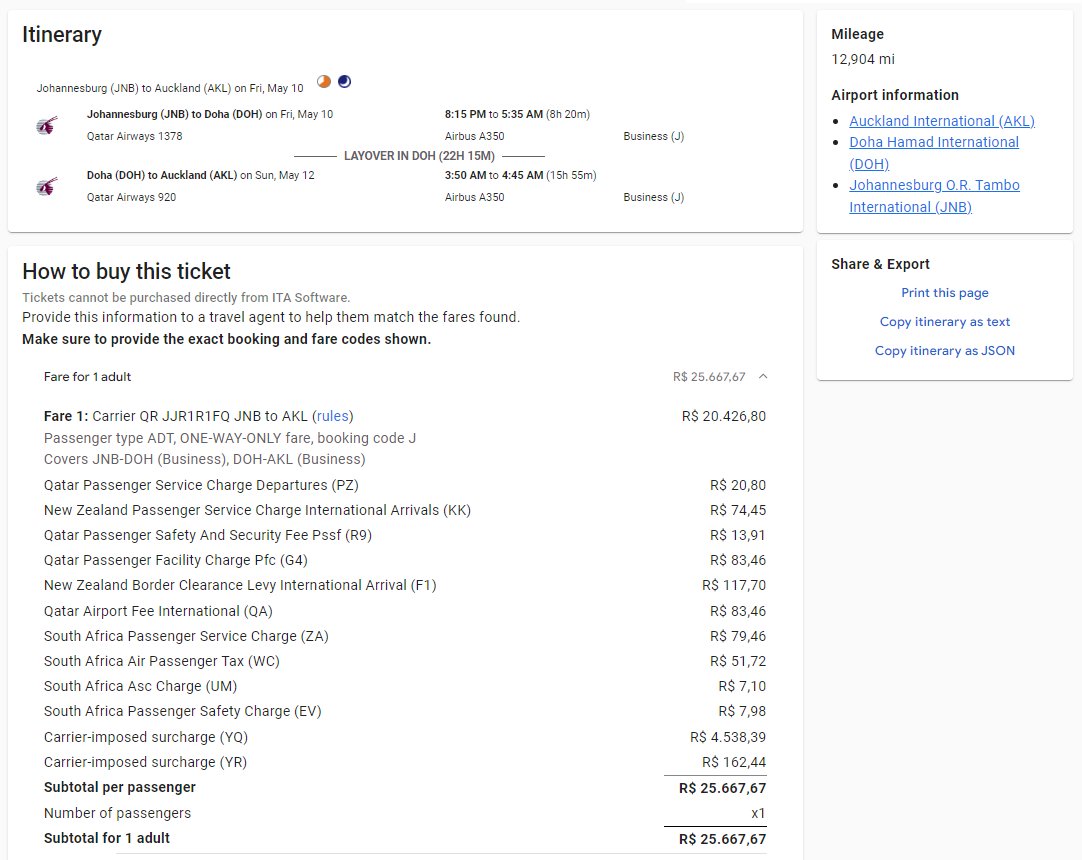Click the 8:15 PM to 5:35 AM flight time

pos(494,114)
